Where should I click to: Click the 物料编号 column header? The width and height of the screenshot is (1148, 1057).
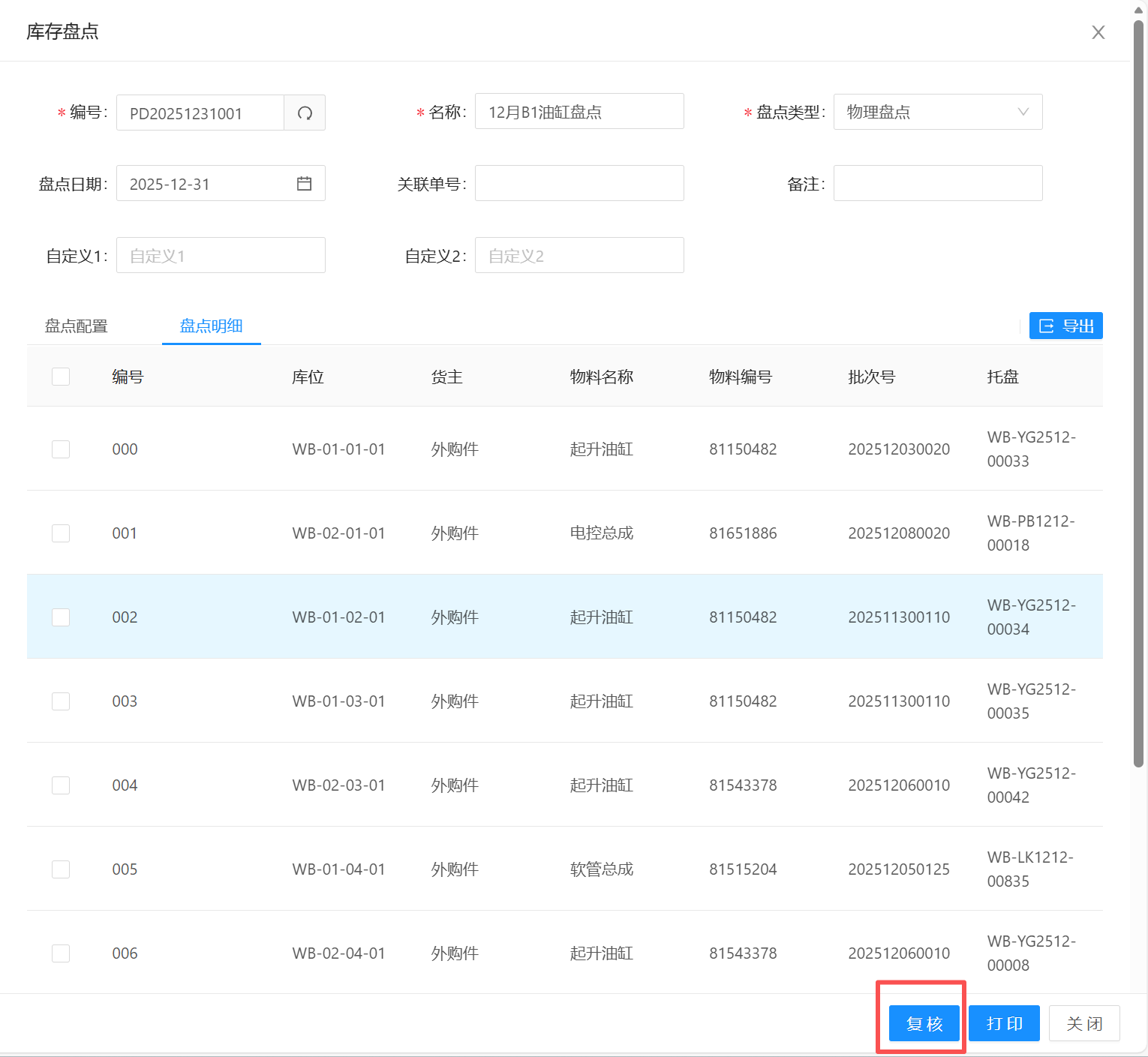[740, 377]
